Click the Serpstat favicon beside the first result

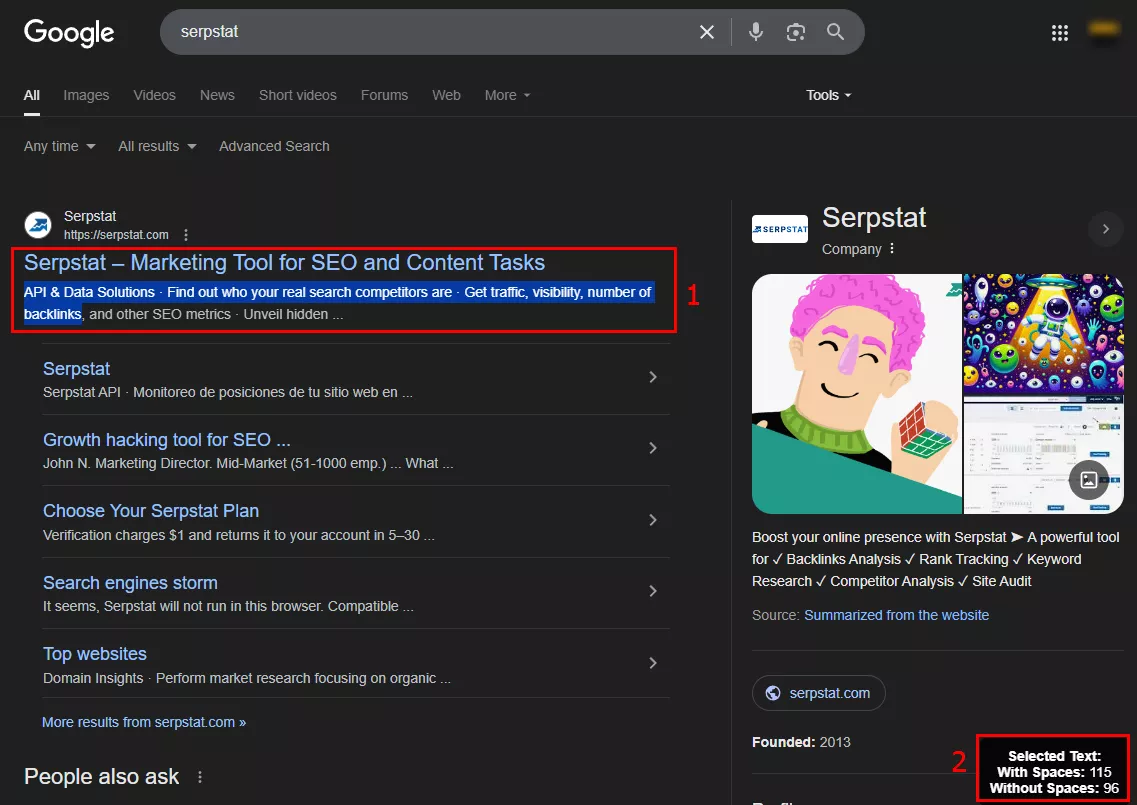point(38,225)
